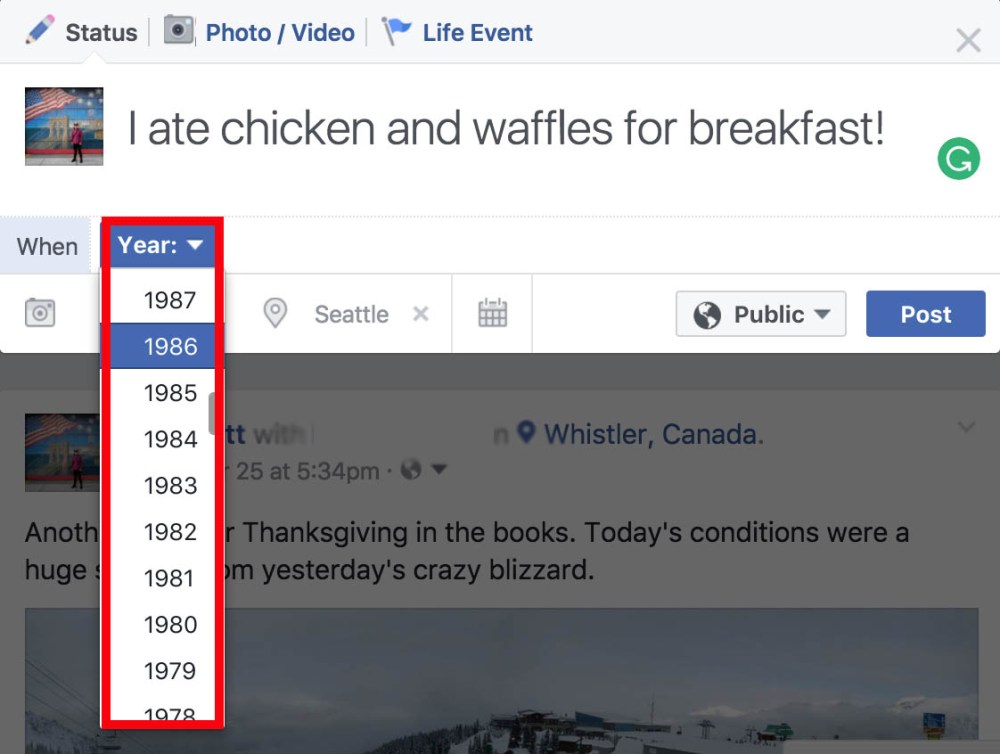Screen dimensions: 1000x754
Task: Select 1987 from the year list
Action: (x=170, y=300)
